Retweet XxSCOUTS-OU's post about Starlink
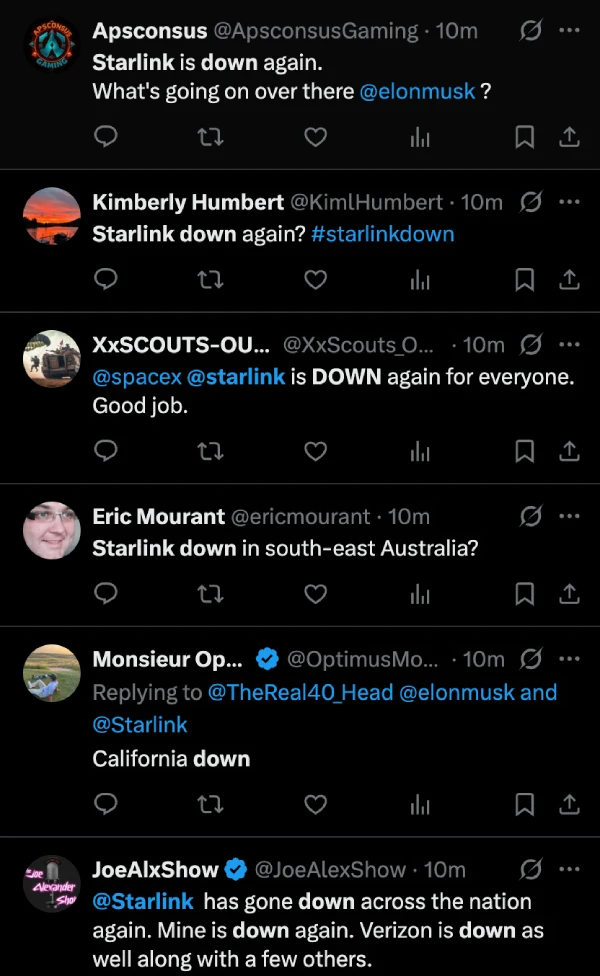 pyautogui.click(x=210, y=452)
